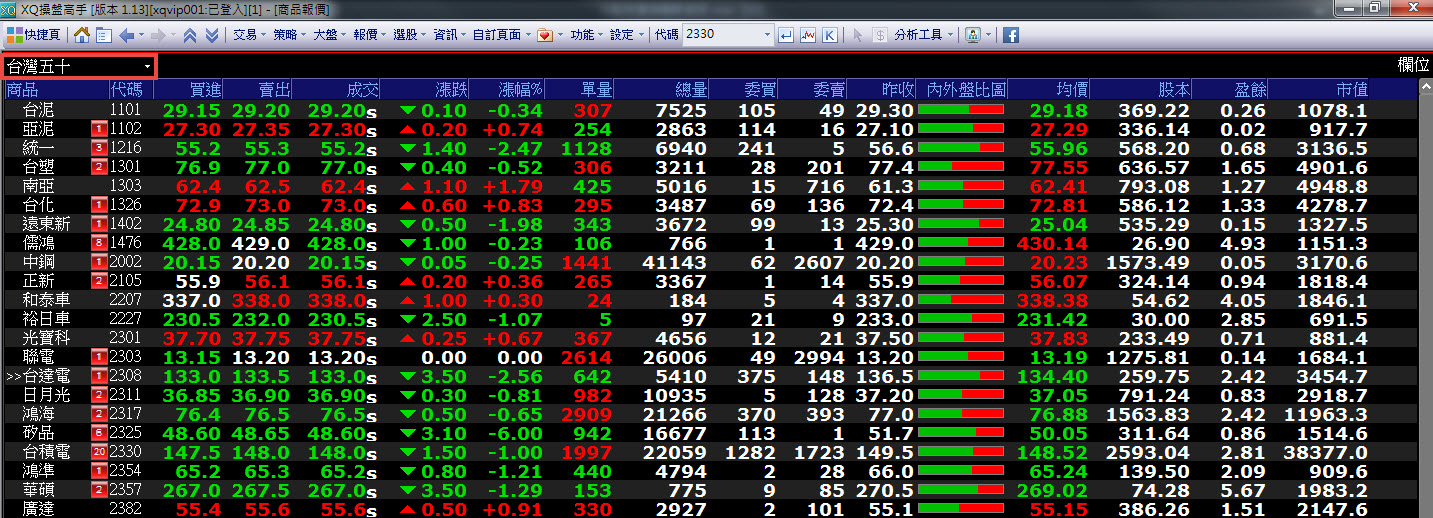The image size is (1433, 518).
Task: Open the 自訂頁面 menu
Action: (x=501, y=34)
